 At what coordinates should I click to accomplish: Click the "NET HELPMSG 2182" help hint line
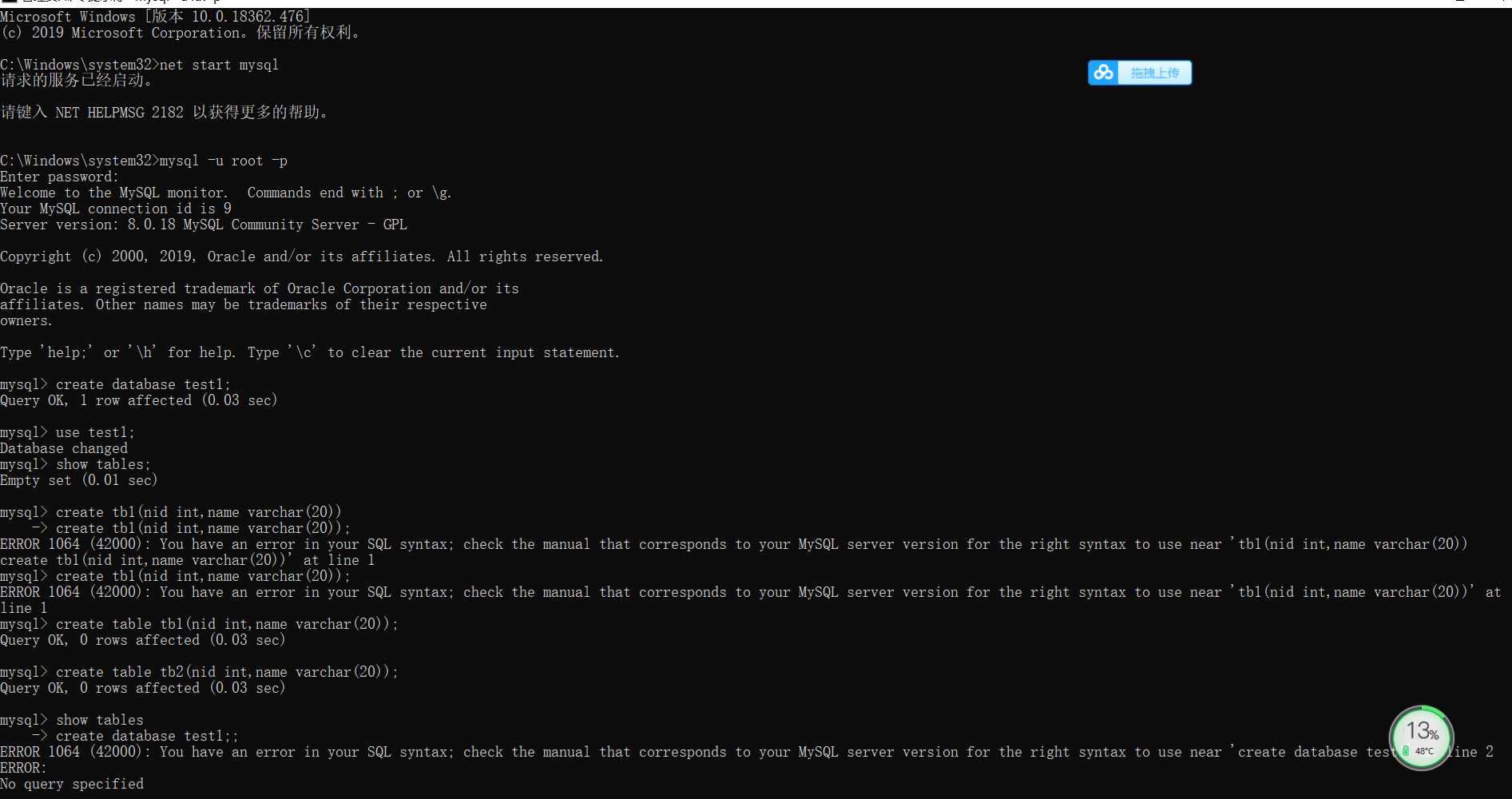click(x=165, y=113)
